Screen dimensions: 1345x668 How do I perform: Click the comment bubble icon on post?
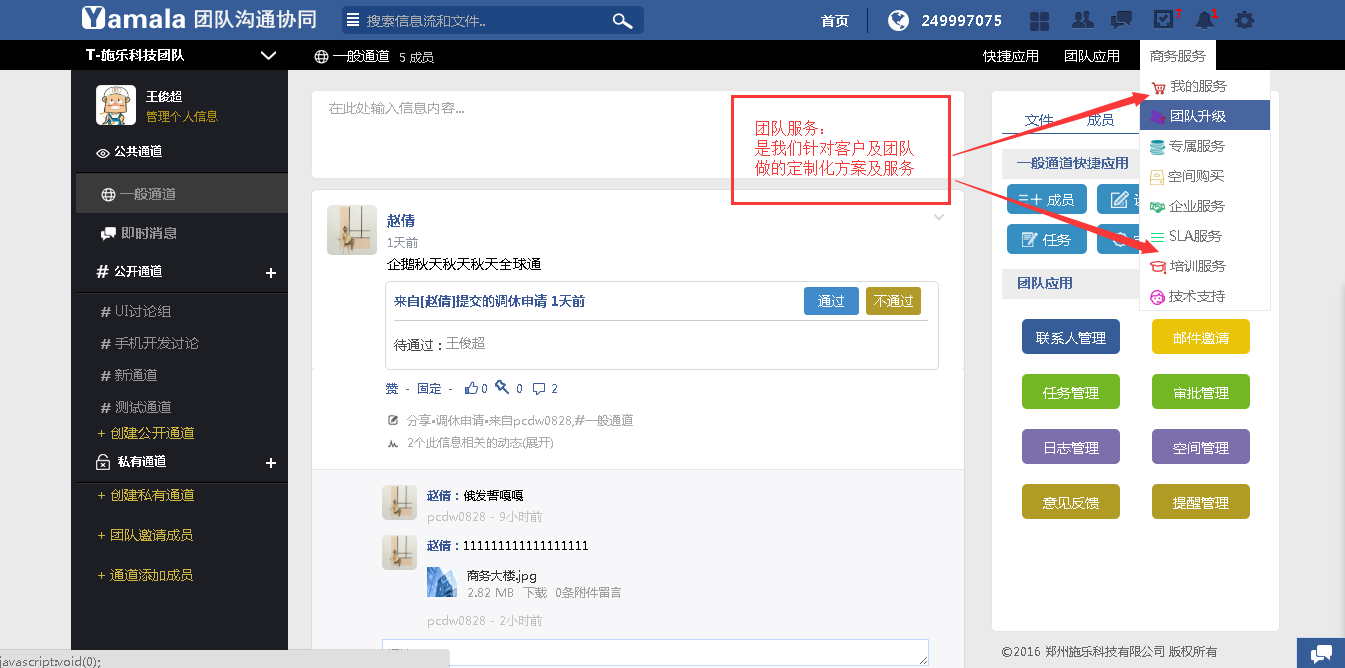coord(539,388)
